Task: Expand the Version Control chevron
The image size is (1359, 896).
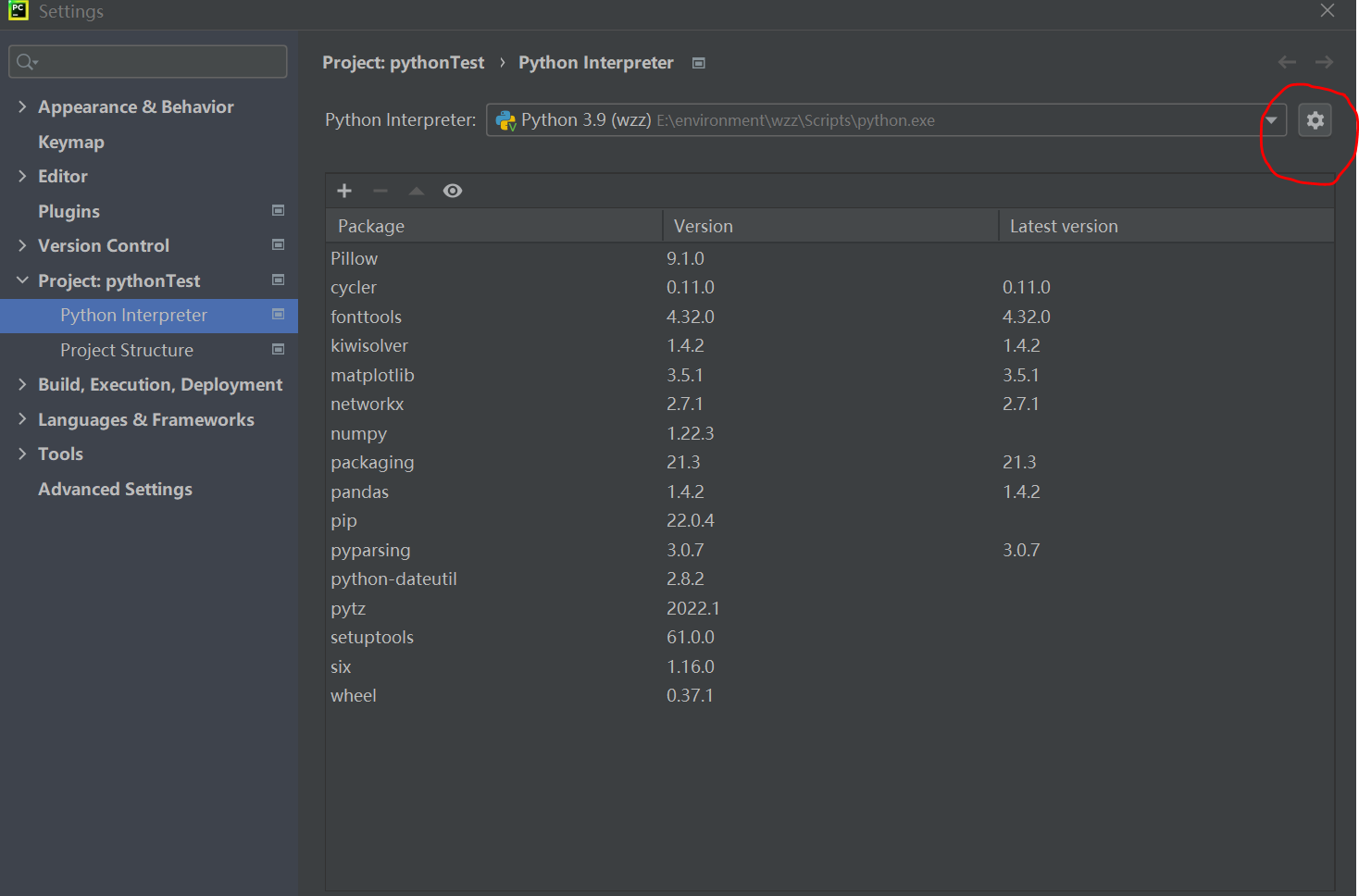Action: coord(22,245)
